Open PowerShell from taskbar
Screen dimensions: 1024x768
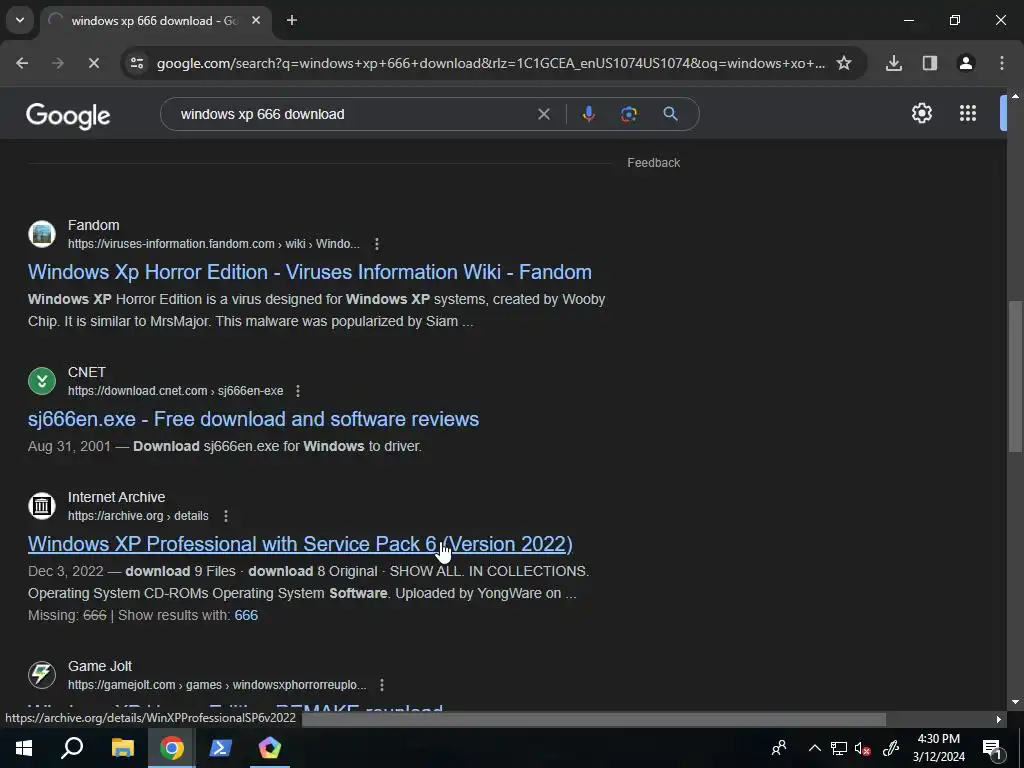click(x=221, y=748)
